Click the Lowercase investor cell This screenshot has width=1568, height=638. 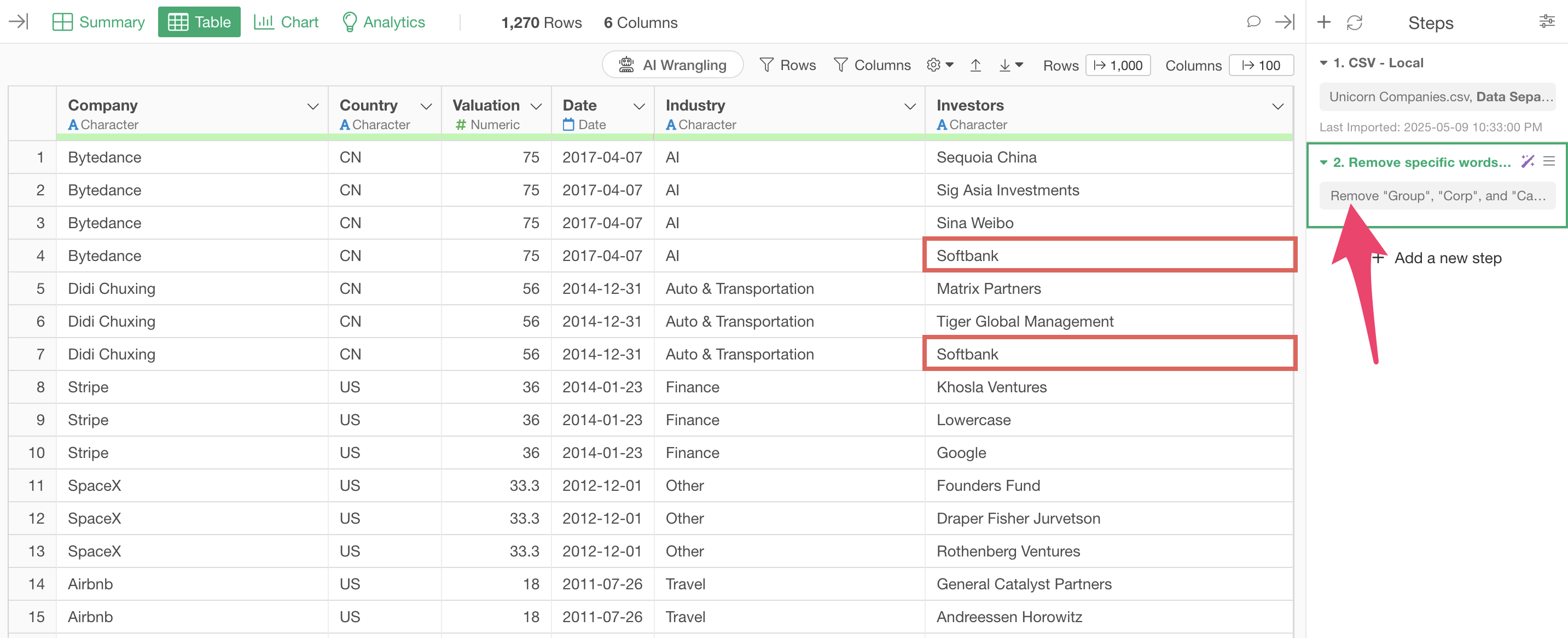1108,420
